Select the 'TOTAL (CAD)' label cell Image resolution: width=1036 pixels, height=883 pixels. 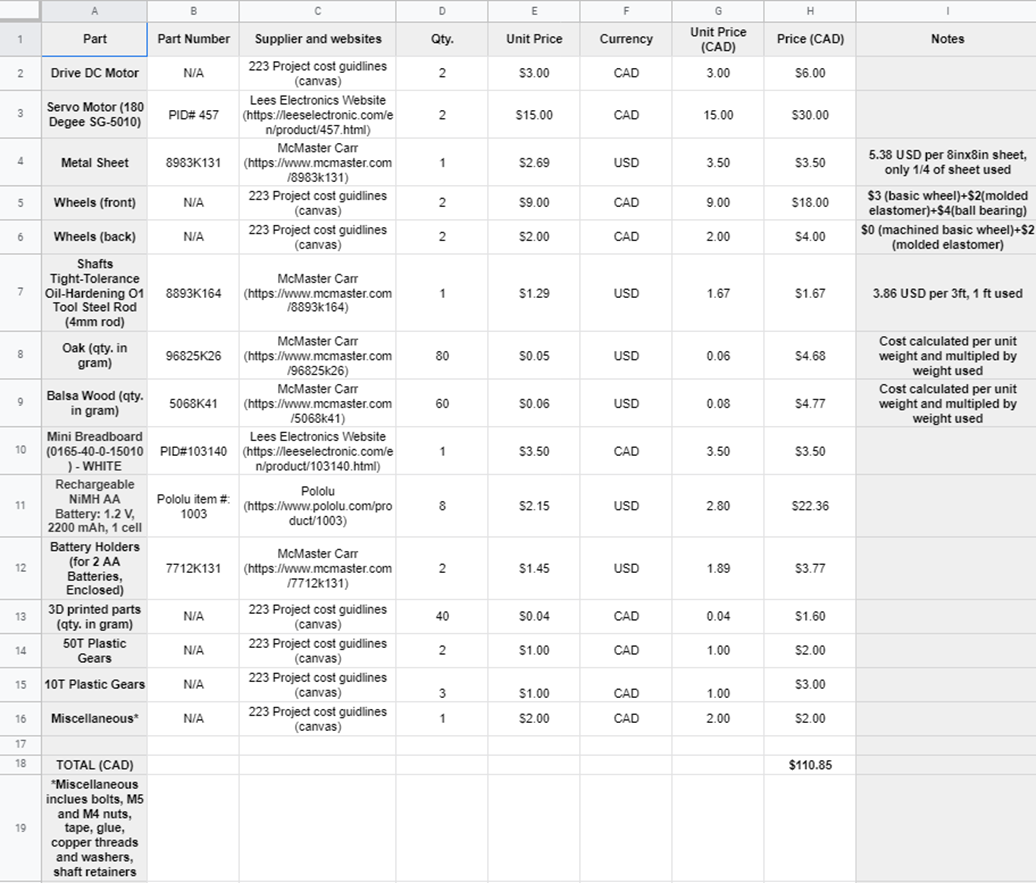point(94,765)
